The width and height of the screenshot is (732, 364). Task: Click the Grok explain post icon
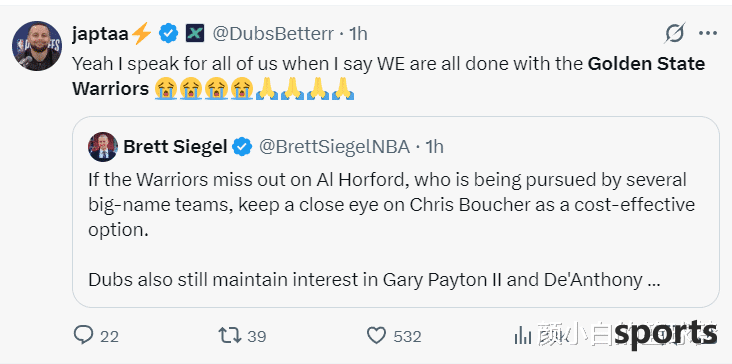click(x=675, y=33)
